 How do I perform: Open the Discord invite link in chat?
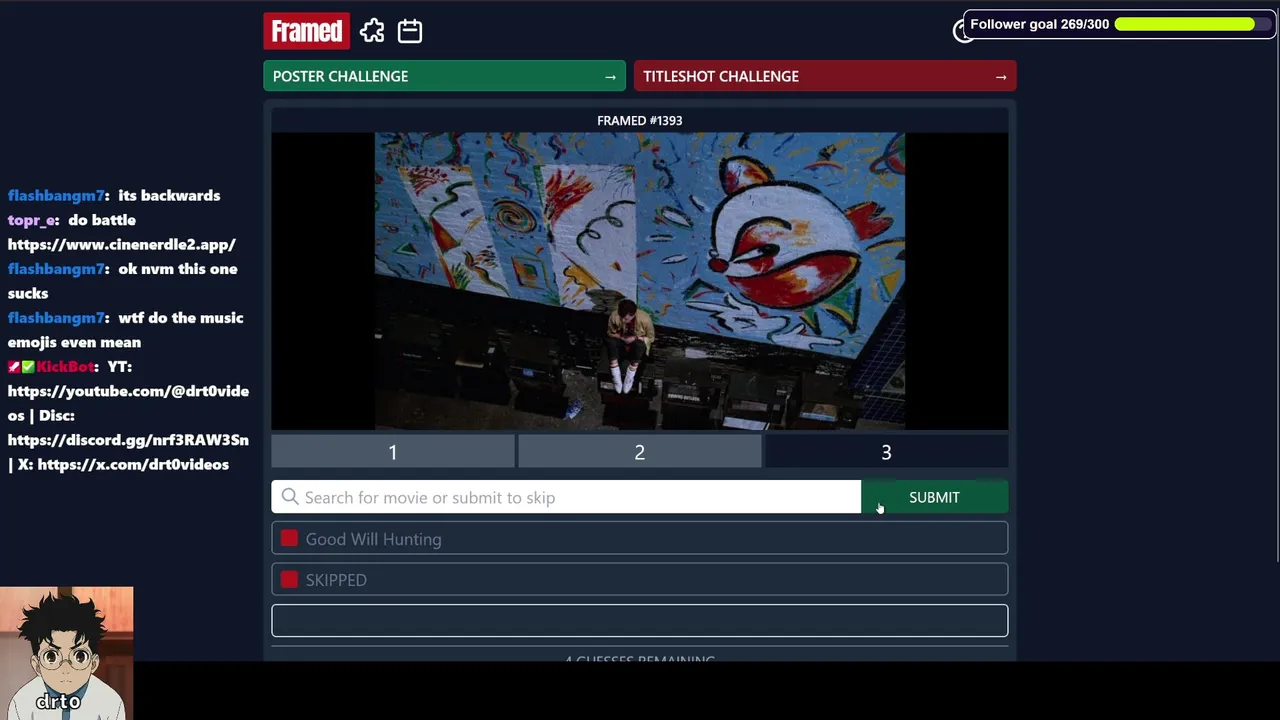(x=128, y=440)
